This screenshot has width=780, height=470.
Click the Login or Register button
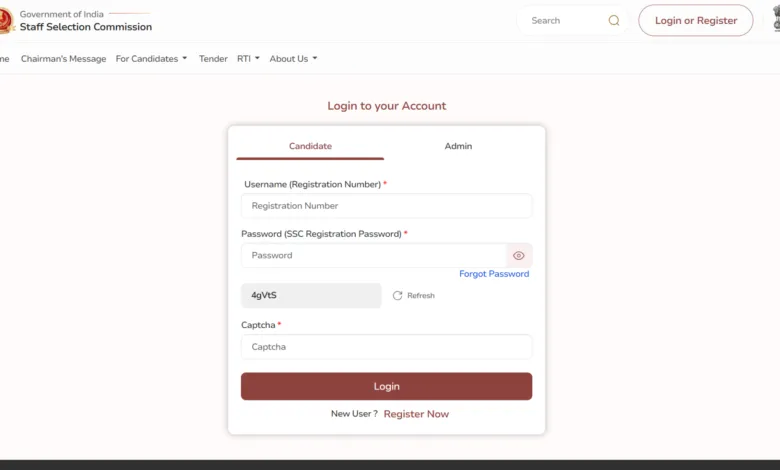696,20
